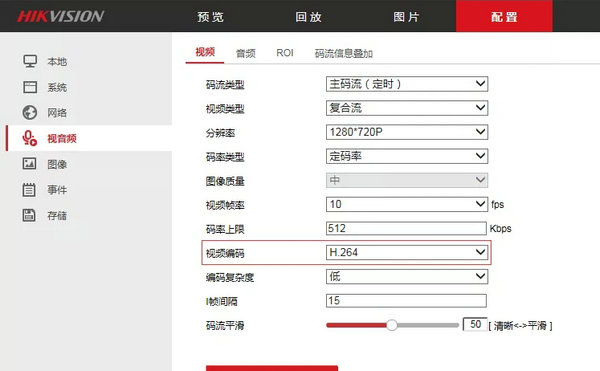
Task: Open the 码流类型 dropdown
Action: point(407,84)
